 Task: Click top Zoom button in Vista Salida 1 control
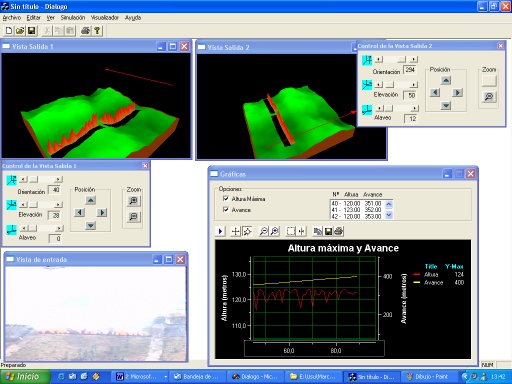coord(133,201)
